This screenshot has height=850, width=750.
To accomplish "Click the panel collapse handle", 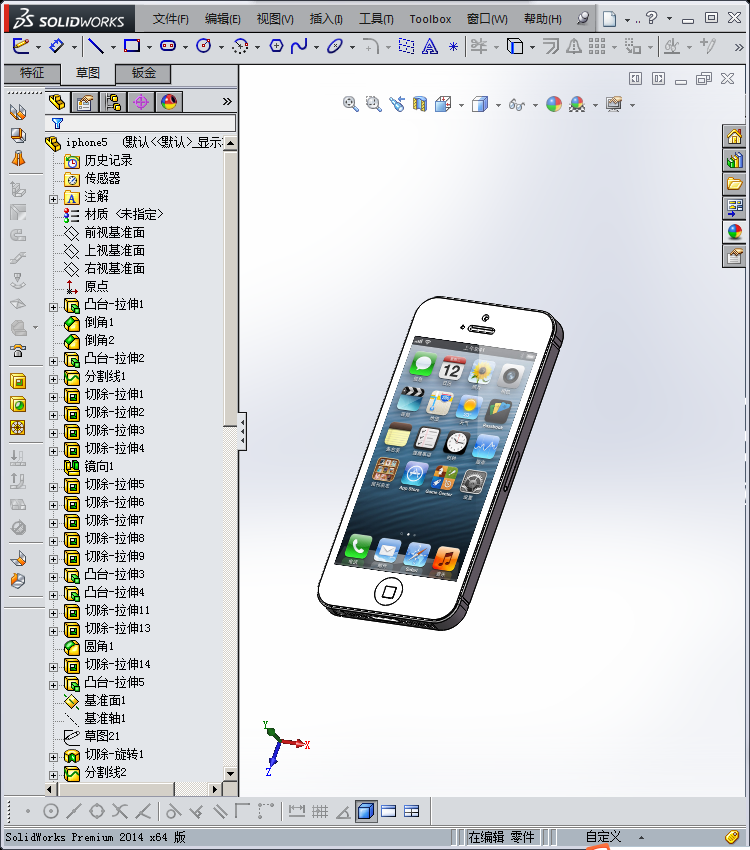I will coord(243,432).
